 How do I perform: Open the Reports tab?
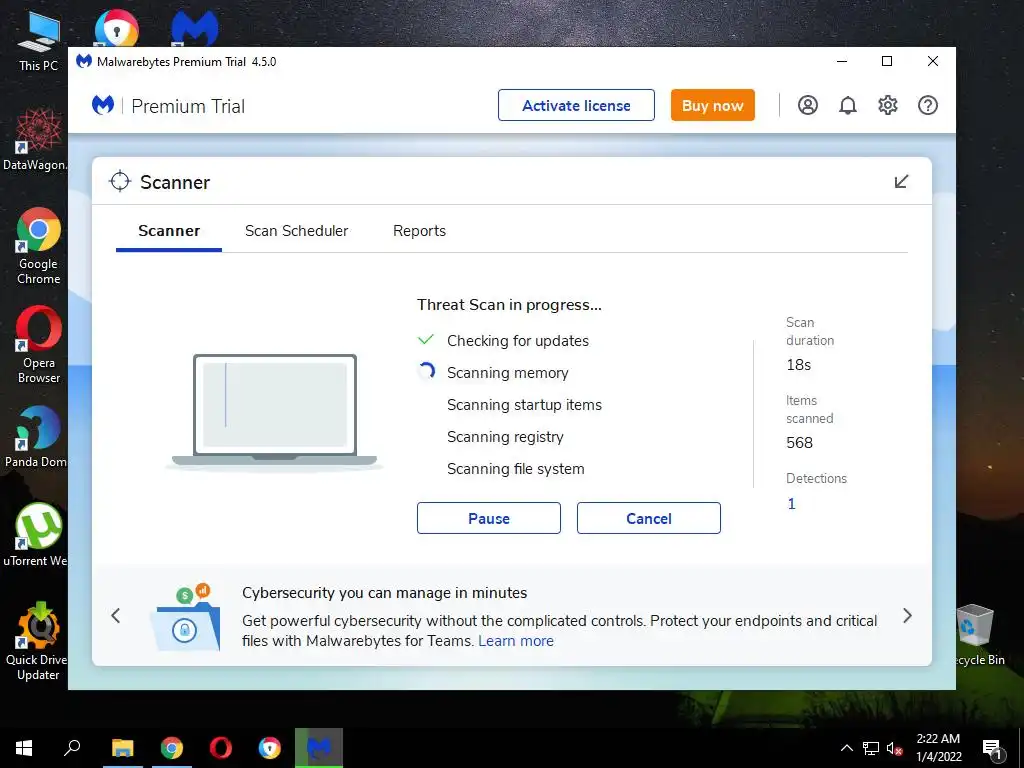(419, 231)
